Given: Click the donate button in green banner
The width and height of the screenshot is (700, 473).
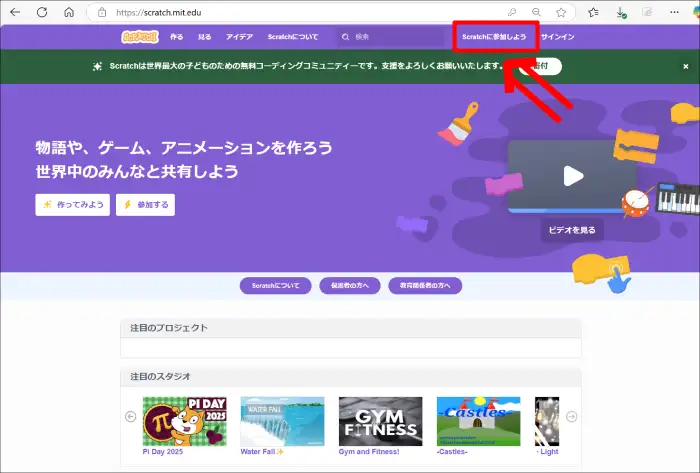Looking at the screenshot, I should tap(540, 66).
